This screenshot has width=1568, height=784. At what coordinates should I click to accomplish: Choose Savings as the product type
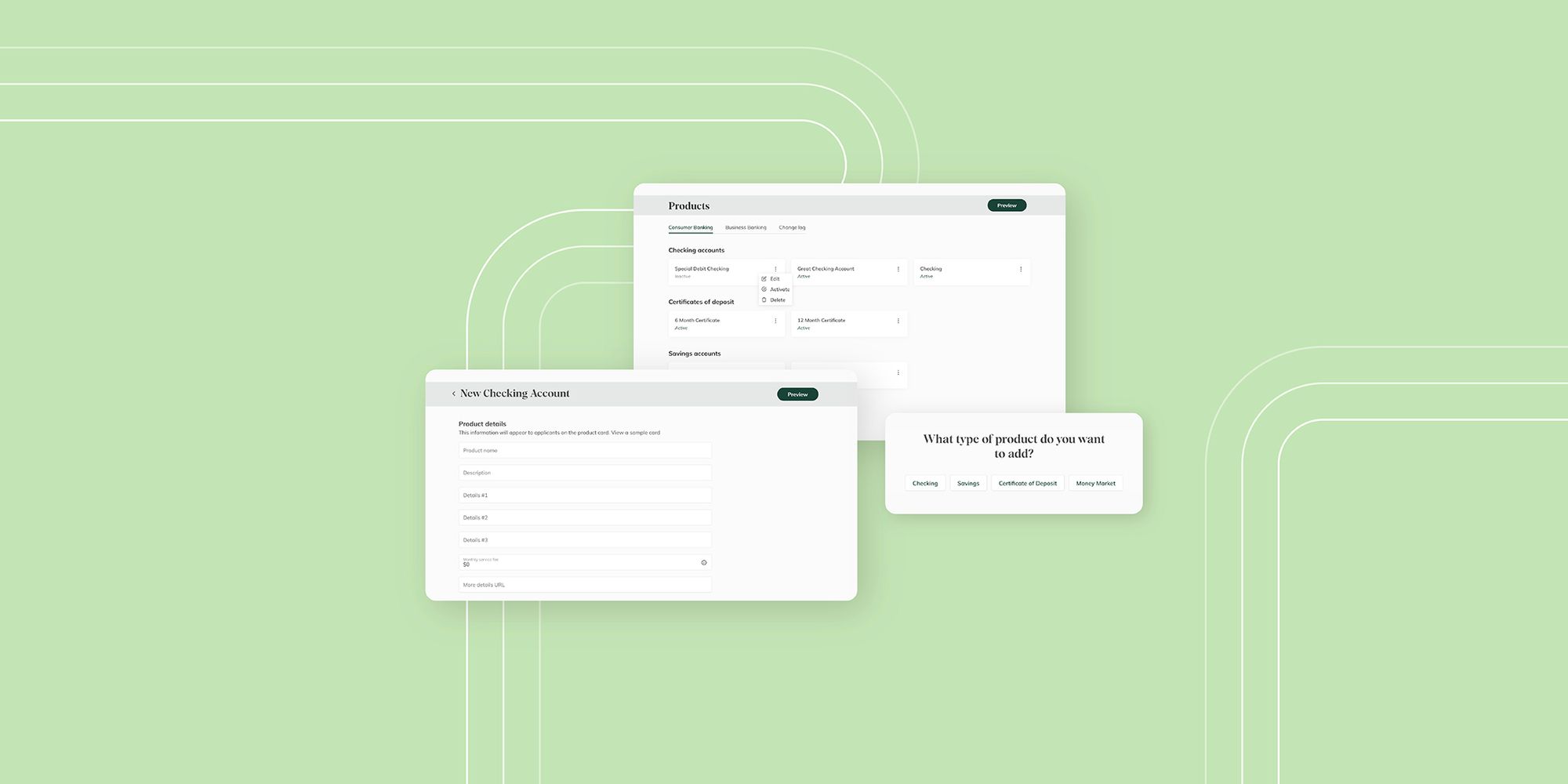[x=967, y=483]
